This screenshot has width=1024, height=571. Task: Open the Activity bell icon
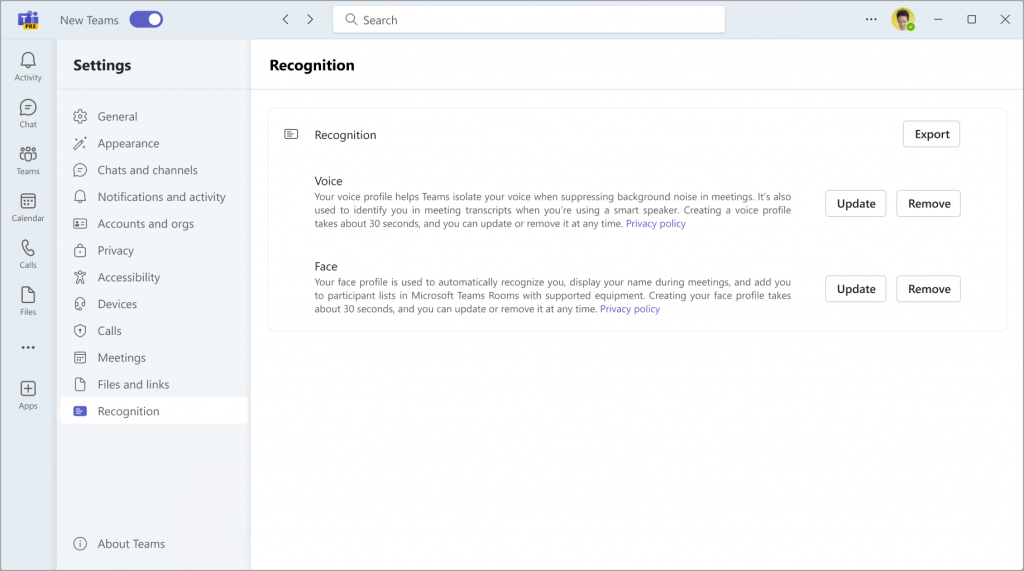click(x=28, y=61)
